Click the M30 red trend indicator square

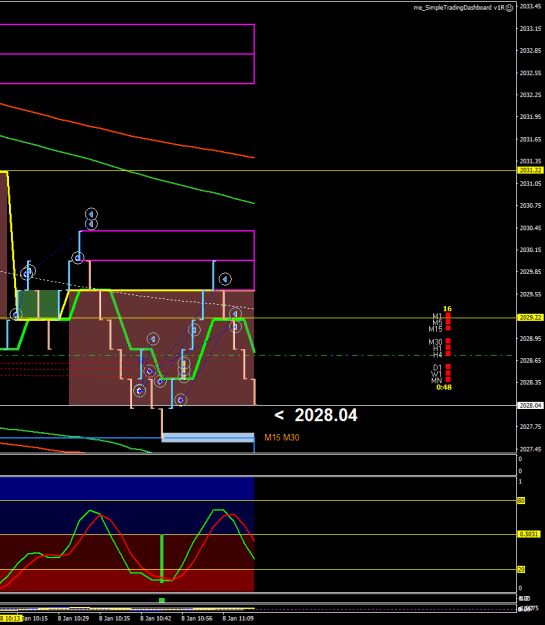pos(448,341)
